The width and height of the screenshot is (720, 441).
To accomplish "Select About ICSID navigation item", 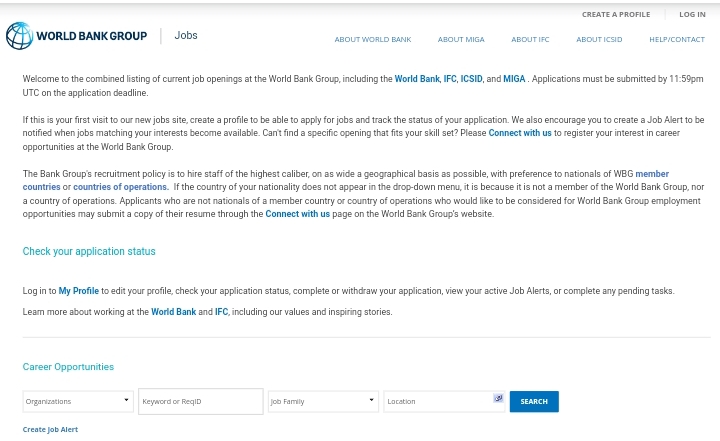I will [x=598, y=39].
